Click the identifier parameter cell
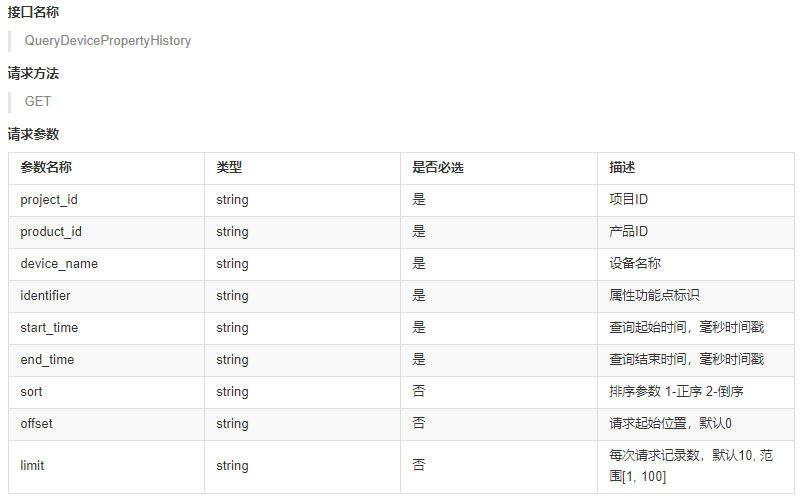This screenshot has width=805, height=501. [46, 296]
